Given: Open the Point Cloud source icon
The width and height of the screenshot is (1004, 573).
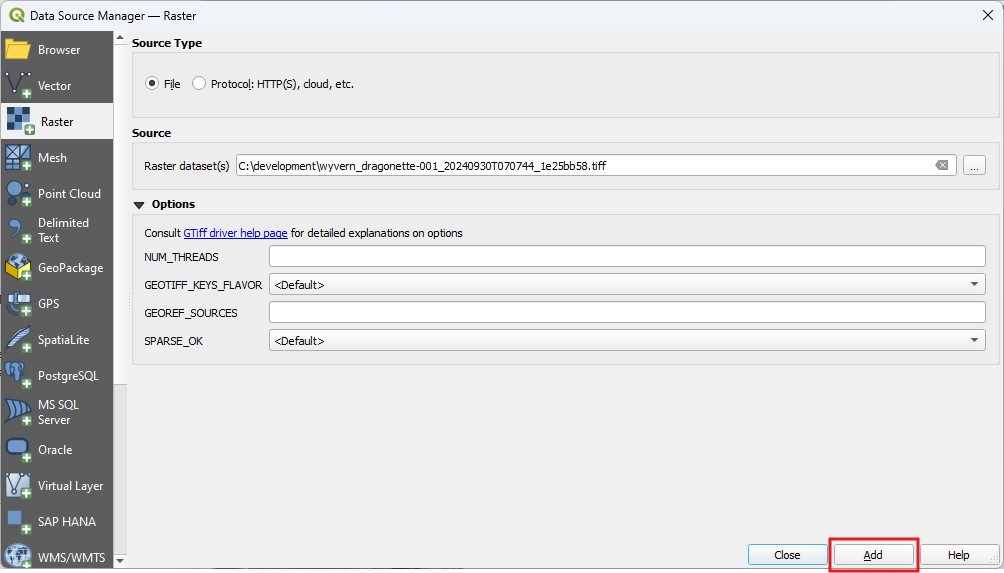Looking at the screenshot, I should click(x=19, y=194).
